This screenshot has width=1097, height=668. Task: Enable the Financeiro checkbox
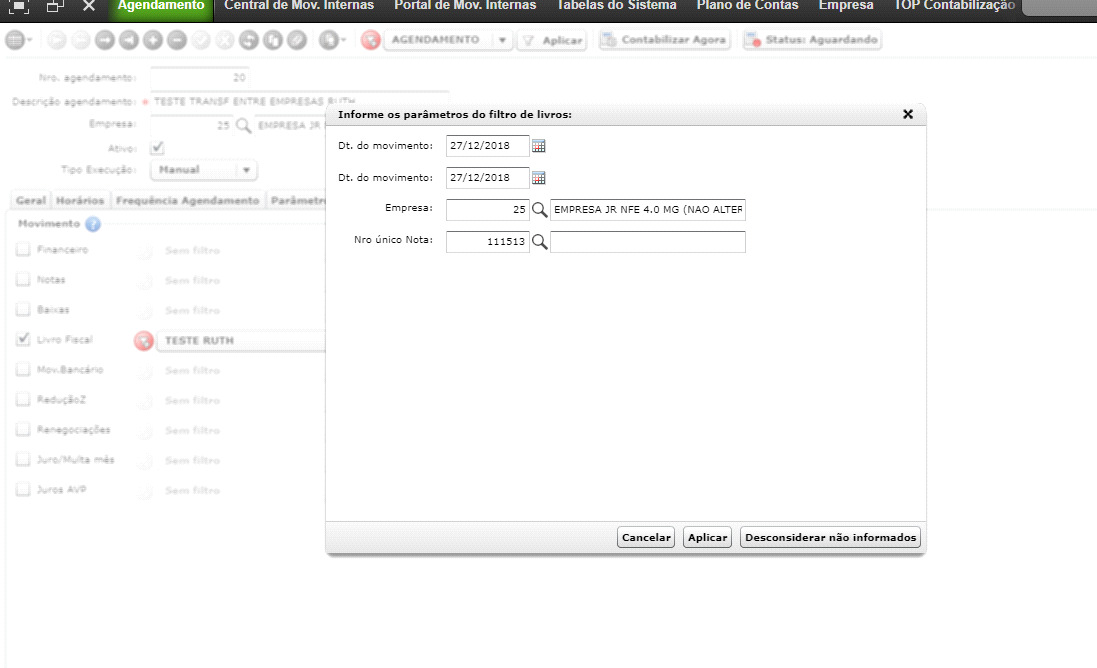tap(23, 250)
